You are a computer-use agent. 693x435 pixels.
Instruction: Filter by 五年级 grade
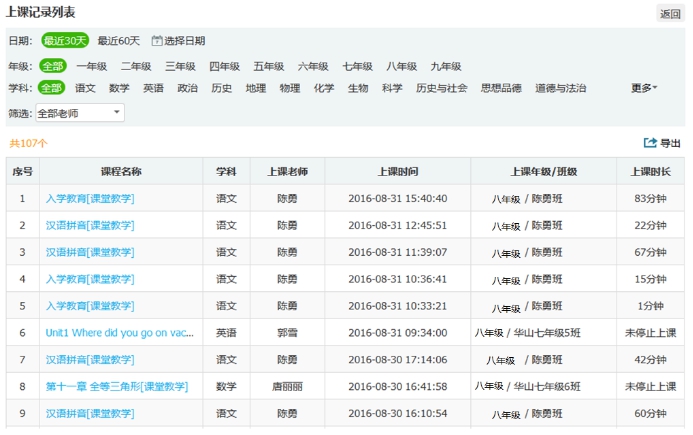pos(269,66)
